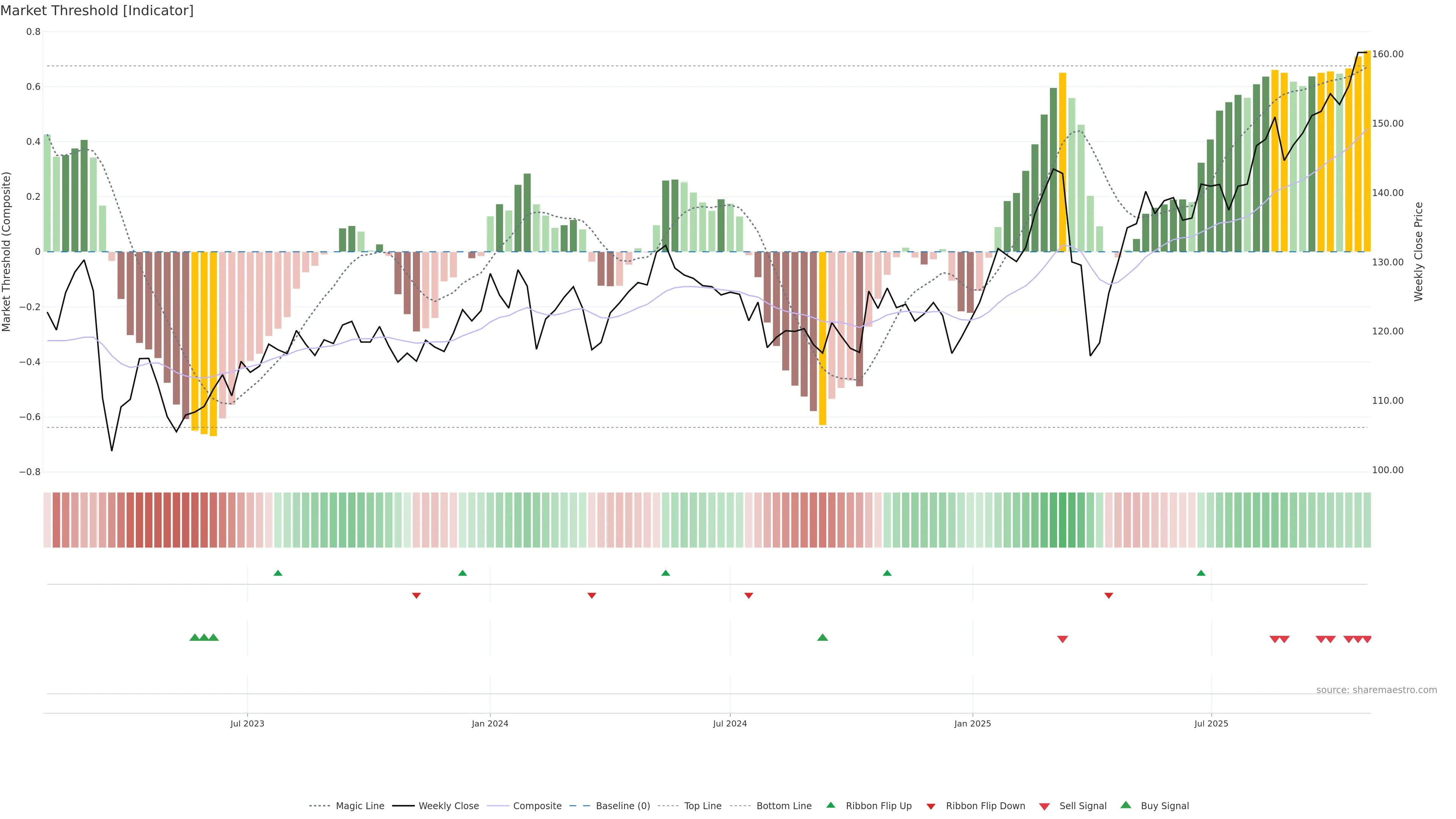Hide the Top Line series via legend
Viewport: 1456px width, 819px height.
(x=703, y=806)
